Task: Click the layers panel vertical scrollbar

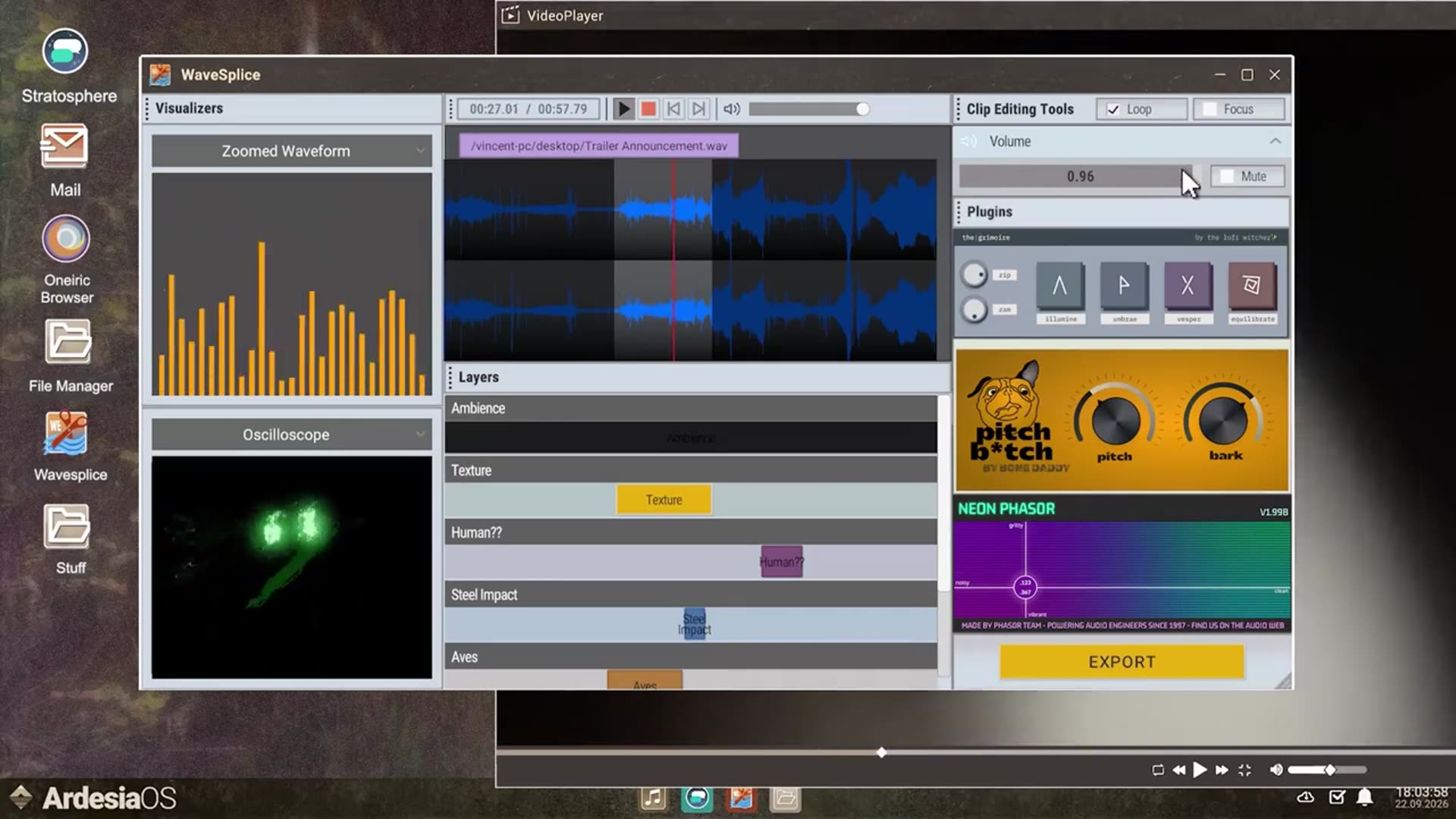Action: 943,493
